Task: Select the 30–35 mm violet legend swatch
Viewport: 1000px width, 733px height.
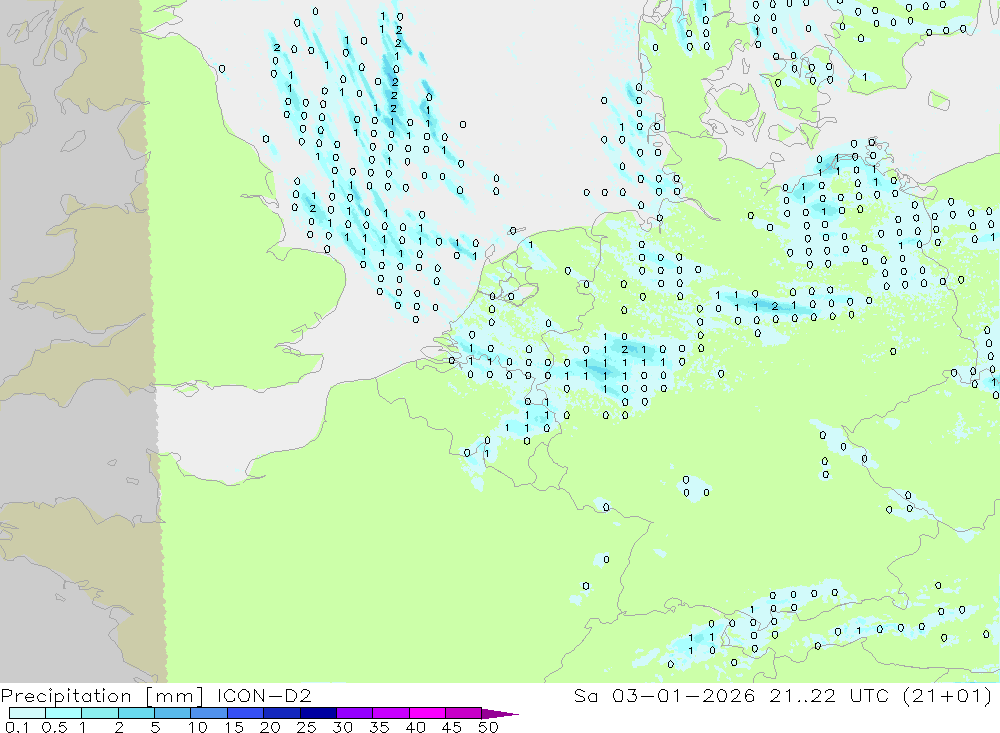Action: (x=355, y=713)
